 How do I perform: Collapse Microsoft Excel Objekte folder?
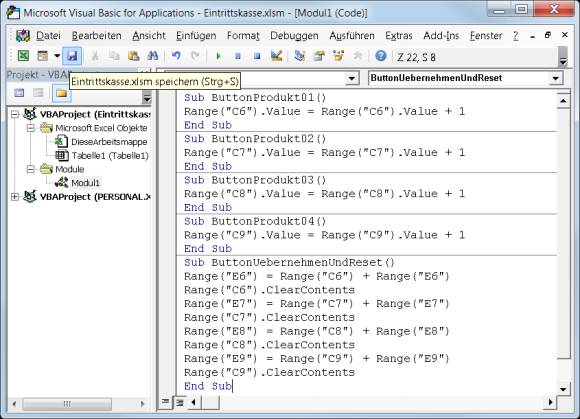(x=31, y=128)
